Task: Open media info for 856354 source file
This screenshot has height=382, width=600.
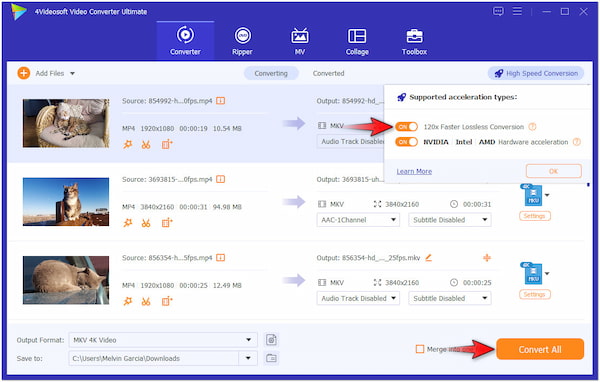Action: pyautogui.click(x=220, y=258)
